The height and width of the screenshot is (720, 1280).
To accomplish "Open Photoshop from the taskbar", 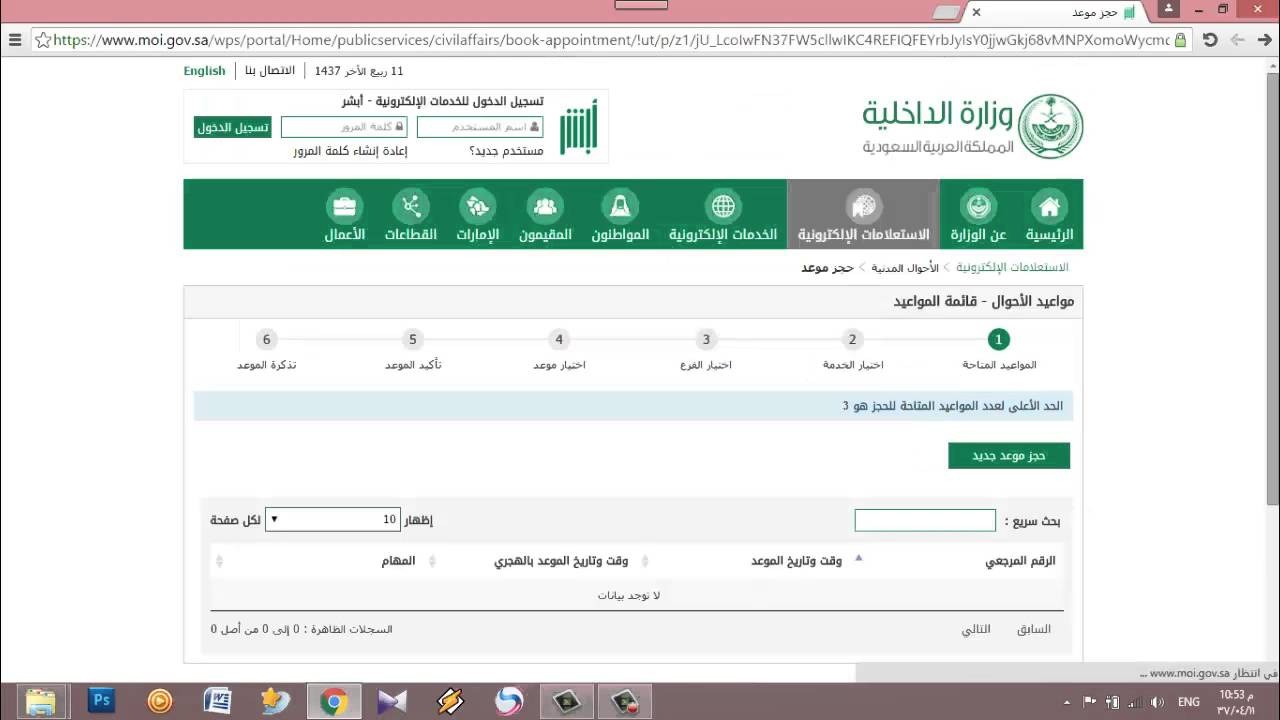I will (x=101, y=700).
